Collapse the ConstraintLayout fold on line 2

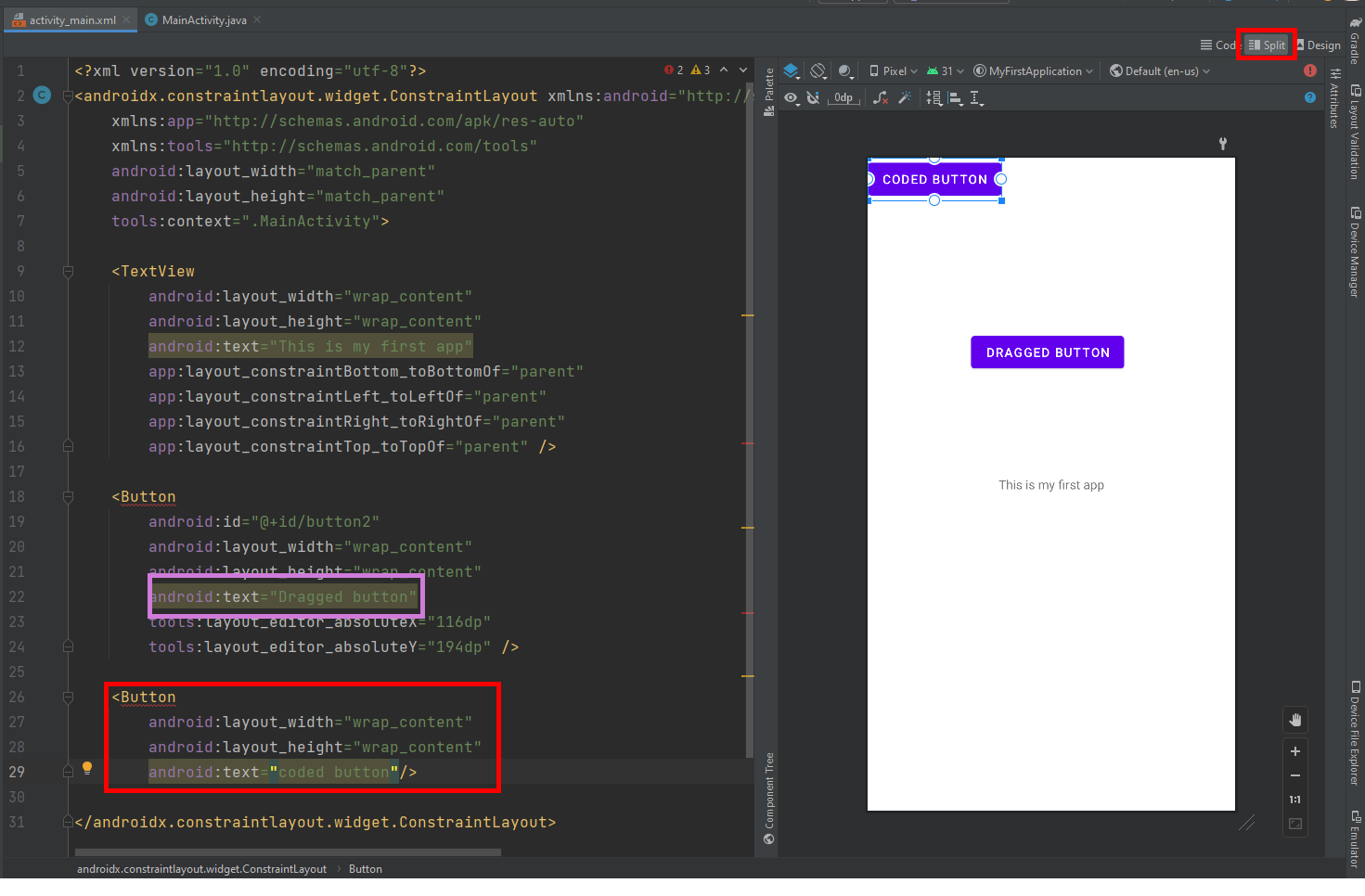68,96
